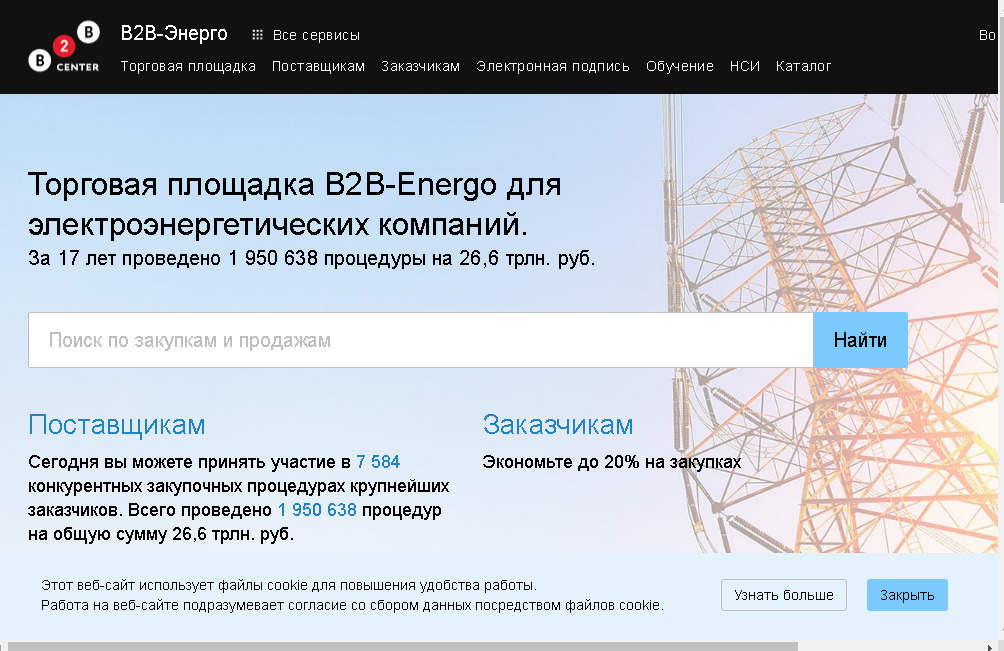
Task: Click Узнать больше about cookies
Action: tap(784, 595)
